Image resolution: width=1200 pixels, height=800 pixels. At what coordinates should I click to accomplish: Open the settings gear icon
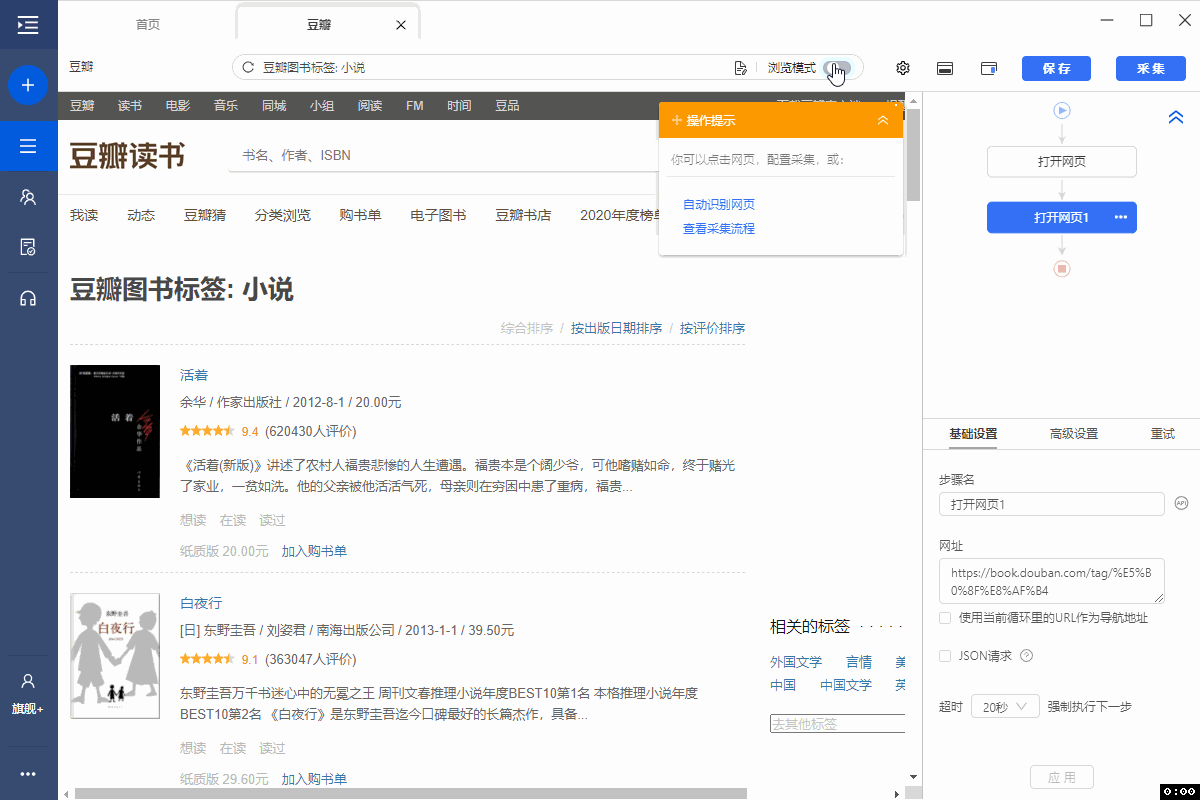coord(903,68)
